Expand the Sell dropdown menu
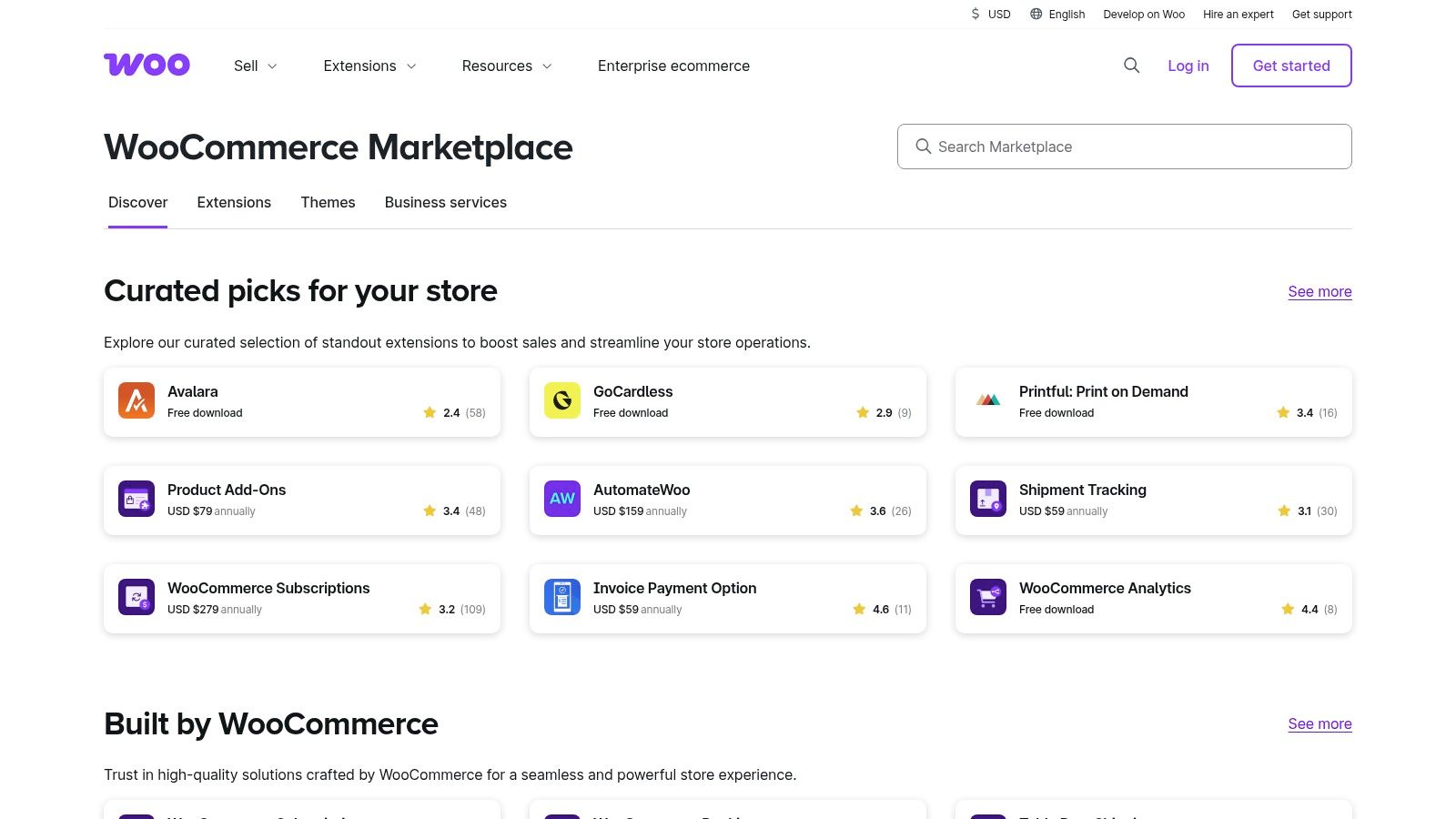This screenshot has width=1456, height=819. 254,66
